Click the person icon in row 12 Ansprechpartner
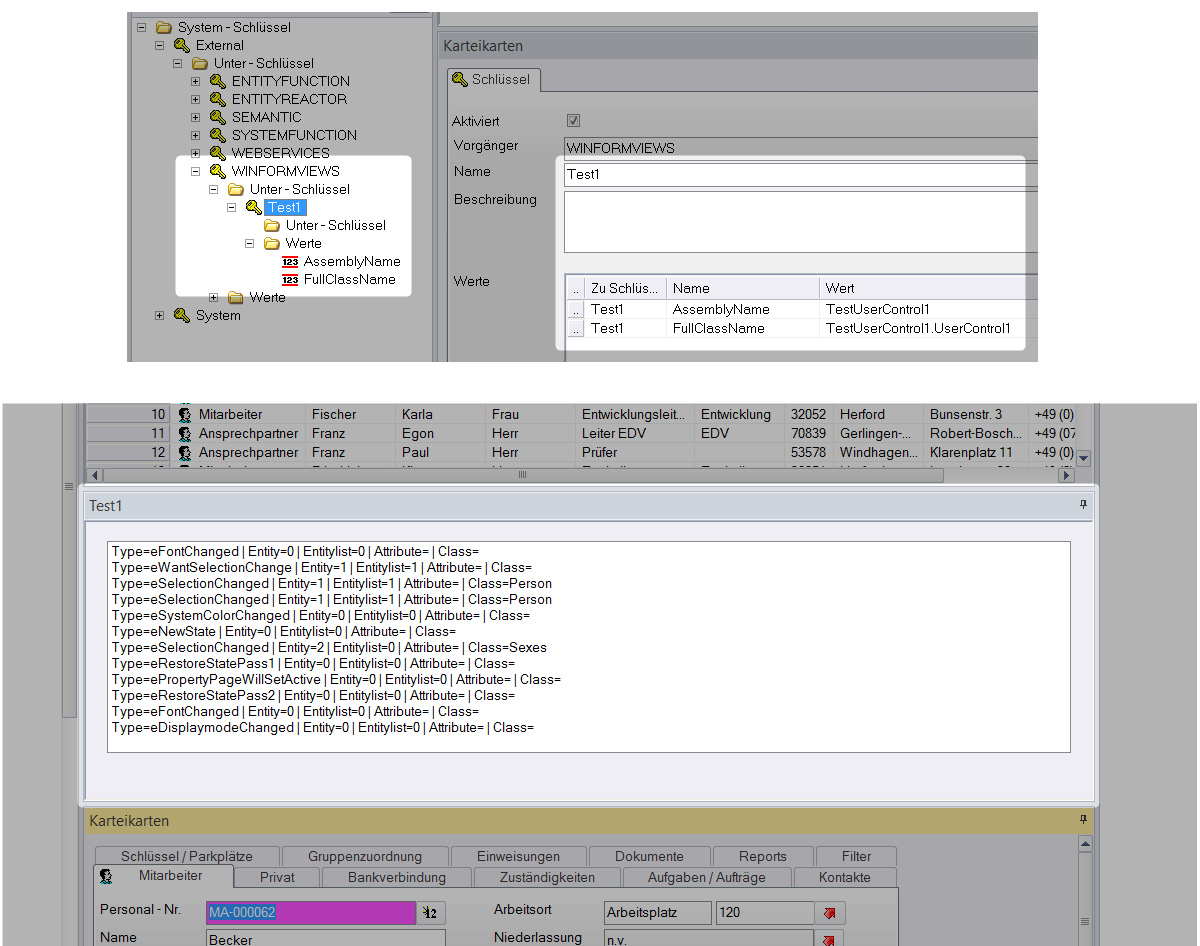 [185, 452]
